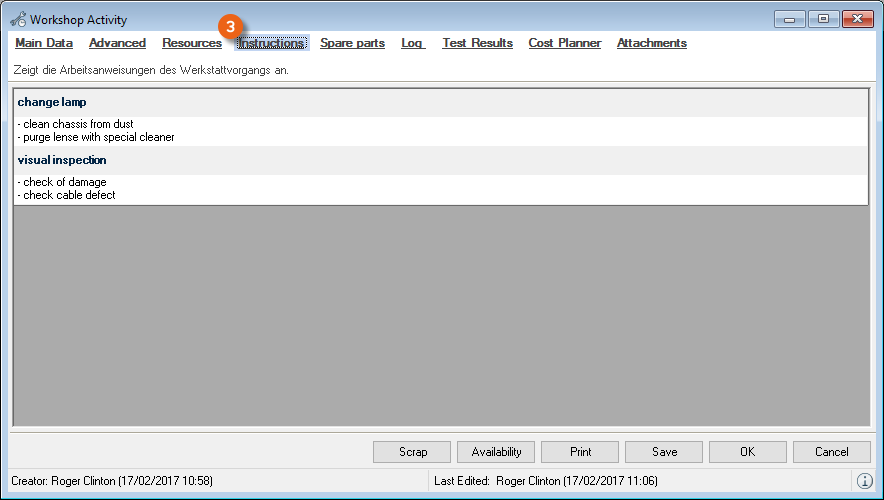
Task: Switch to the Advanced tab
Action: click(x=117, y=43)
